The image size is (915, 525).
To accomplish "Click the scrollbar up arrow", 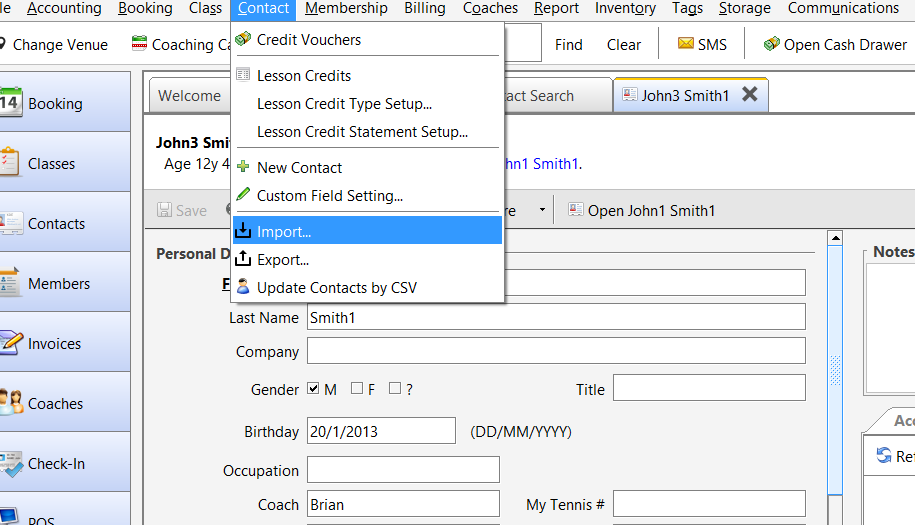I will [x=836, y=238].
